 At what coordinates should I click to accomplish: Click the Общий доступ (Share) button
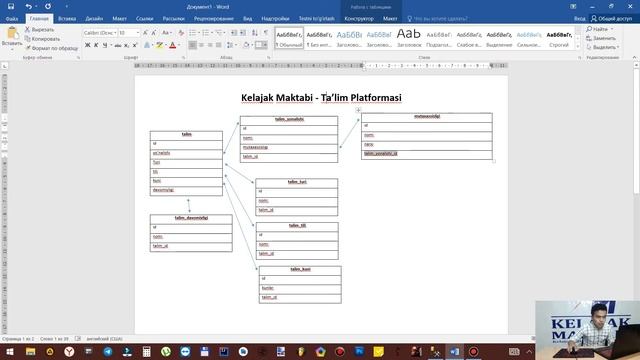pyautogui.click(x=611, y=19)
